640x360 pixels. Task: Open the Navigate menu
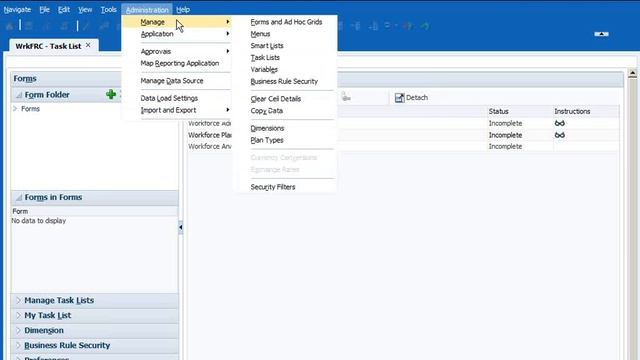pyautogui.click(x=17, y=9)
